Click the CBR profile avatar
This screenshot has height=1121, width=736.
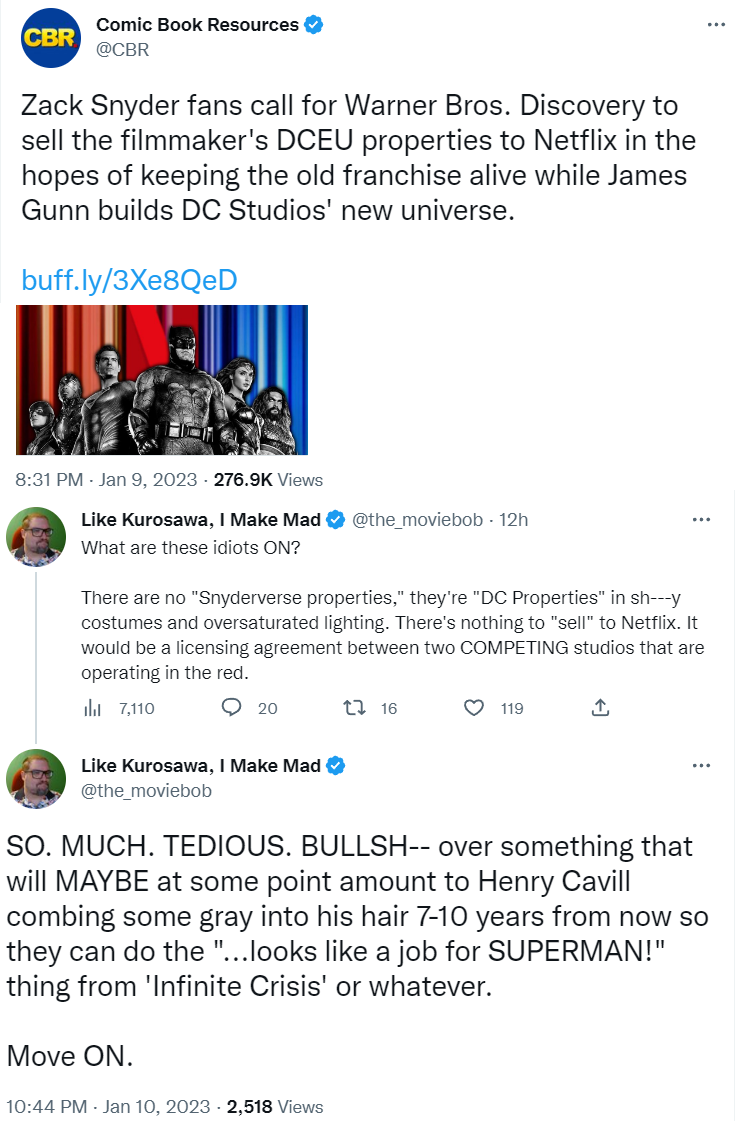[50, 39]
